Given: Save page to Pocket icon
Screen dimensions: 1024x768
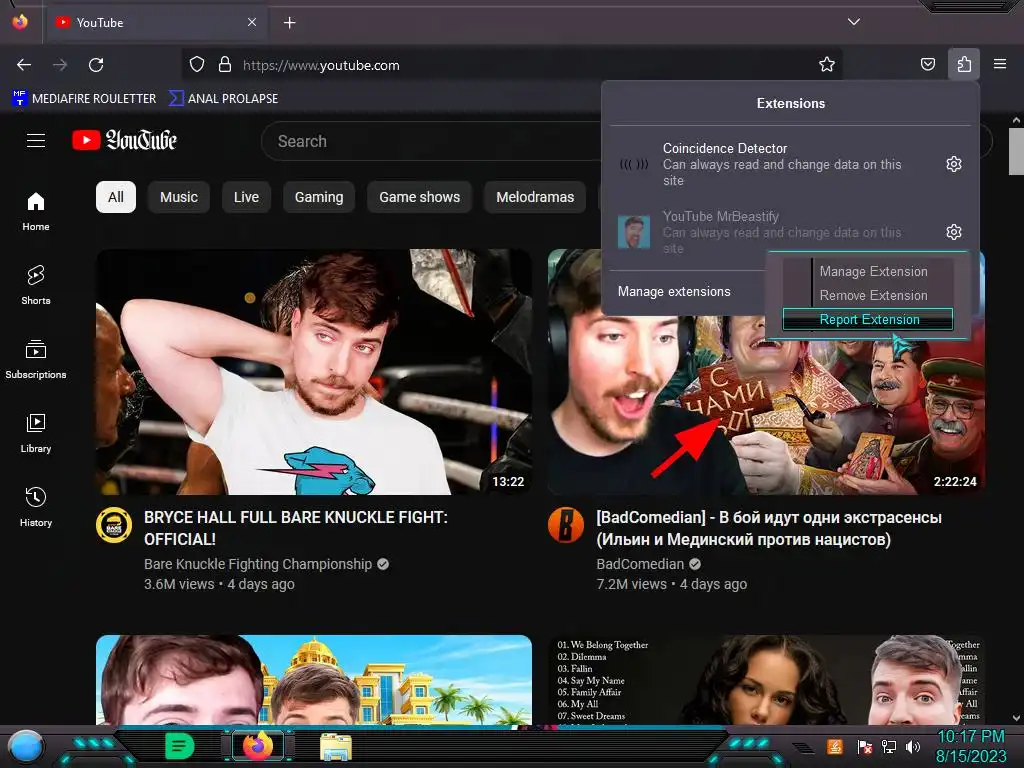Looking at the screenshot, I should coord(927,64).
